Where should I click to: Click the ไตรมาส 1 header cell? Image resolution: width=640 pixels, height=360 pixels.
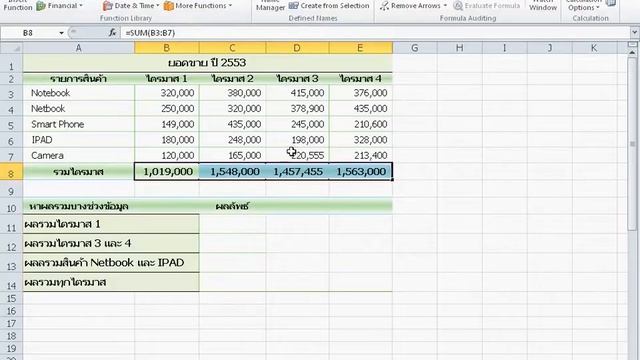167,78
